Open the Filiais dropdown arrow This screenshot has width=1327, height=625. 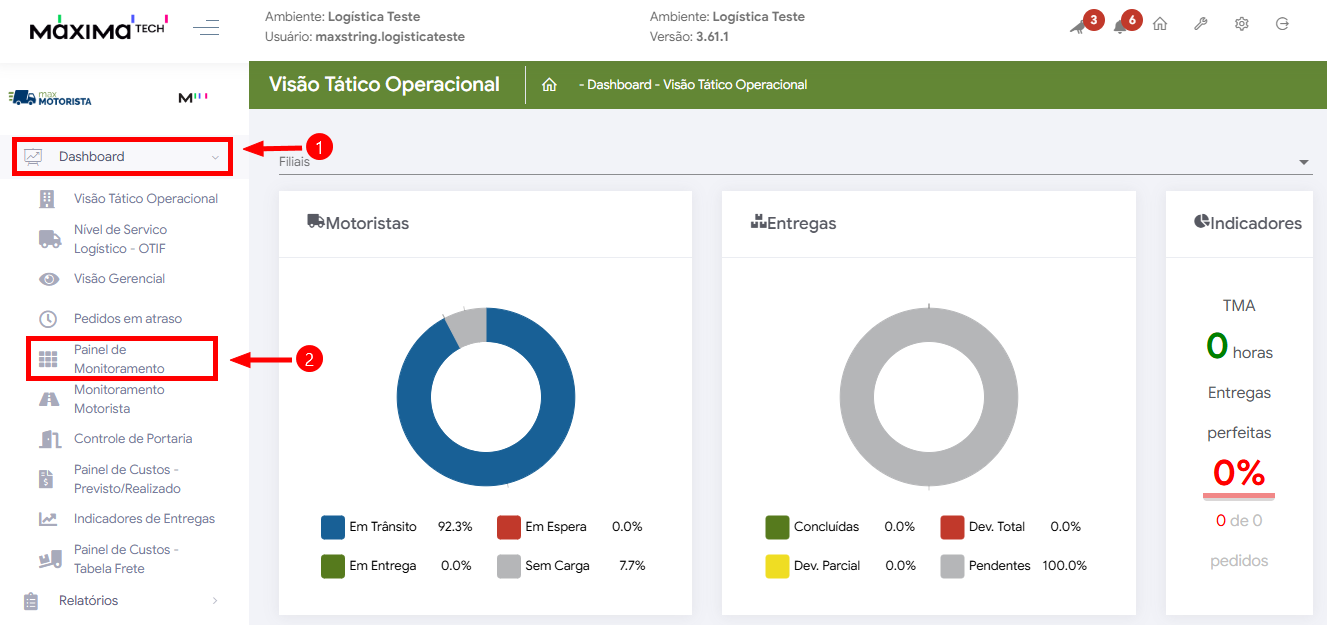click(1303, 162)
